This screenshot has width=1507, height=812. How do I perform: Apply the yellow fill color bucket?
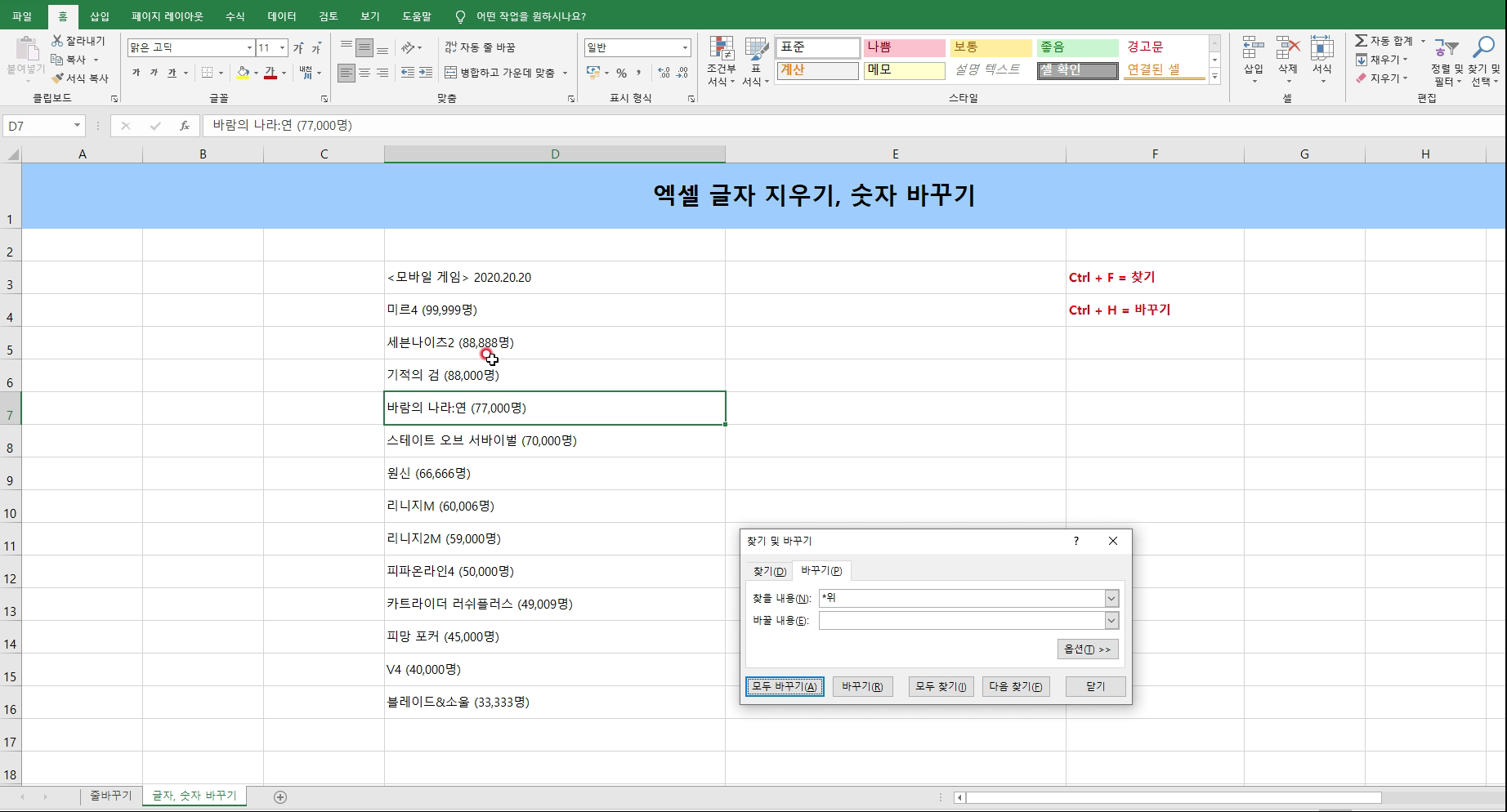click(x=243, y=73)
